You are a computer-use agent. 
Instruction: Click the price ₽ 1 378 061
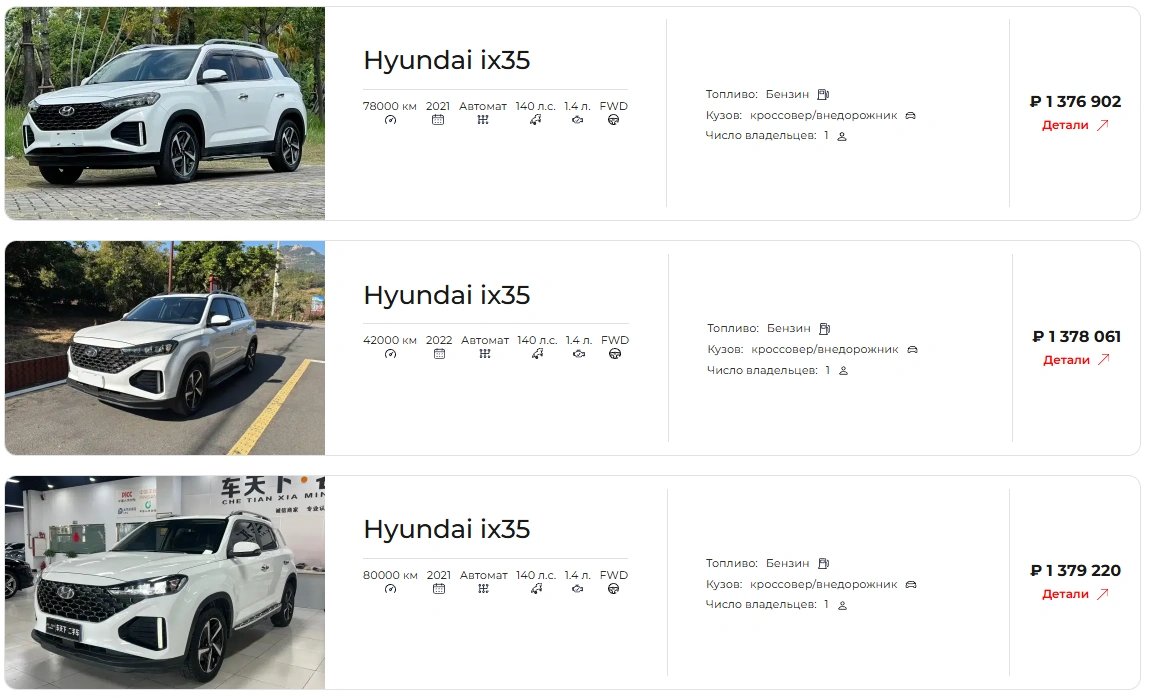1076,337
